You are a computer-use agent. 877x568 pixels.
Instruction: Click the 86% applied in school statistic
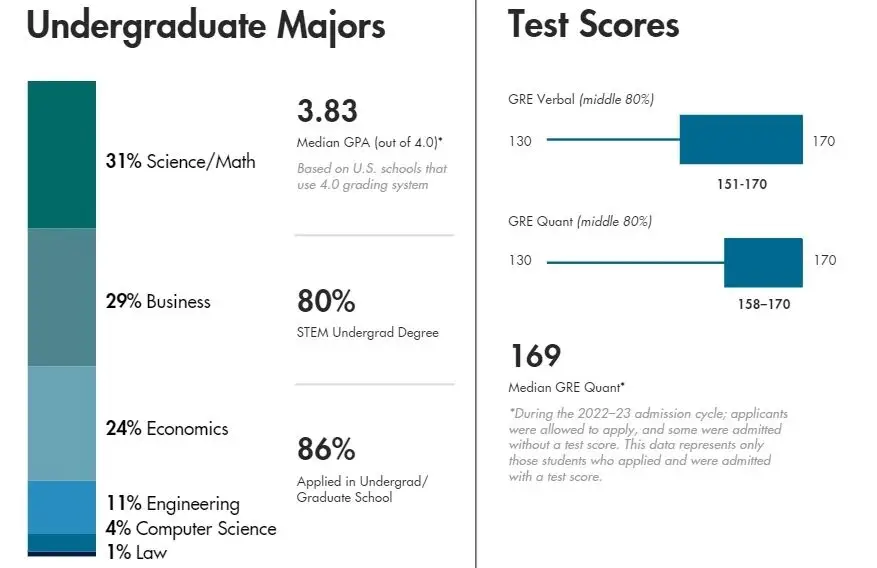[x=326, y=448]
